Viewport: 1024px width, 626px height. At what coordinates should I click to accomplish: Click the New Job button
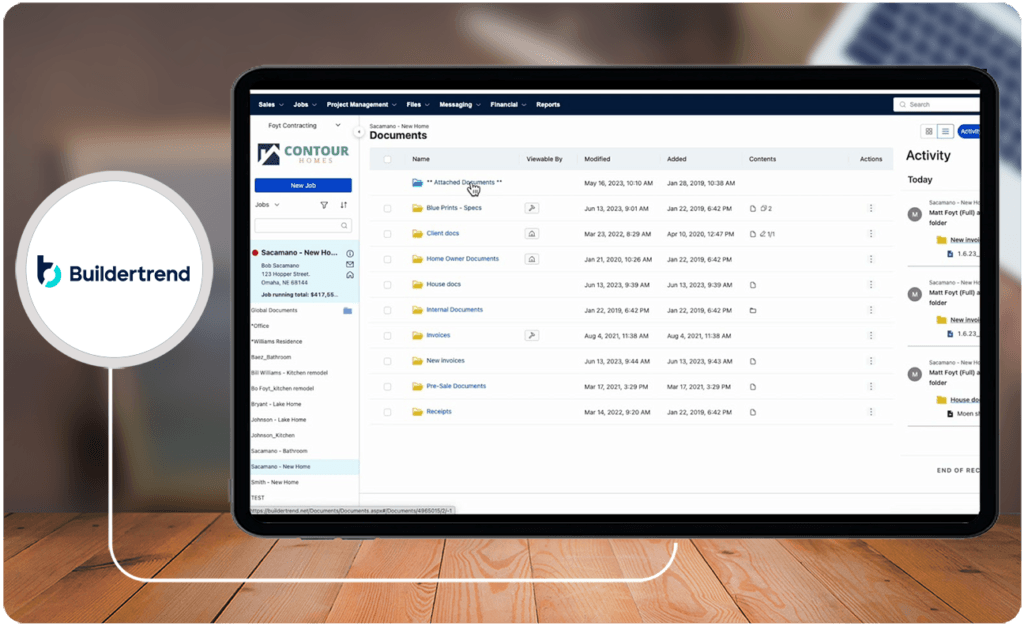303,185
